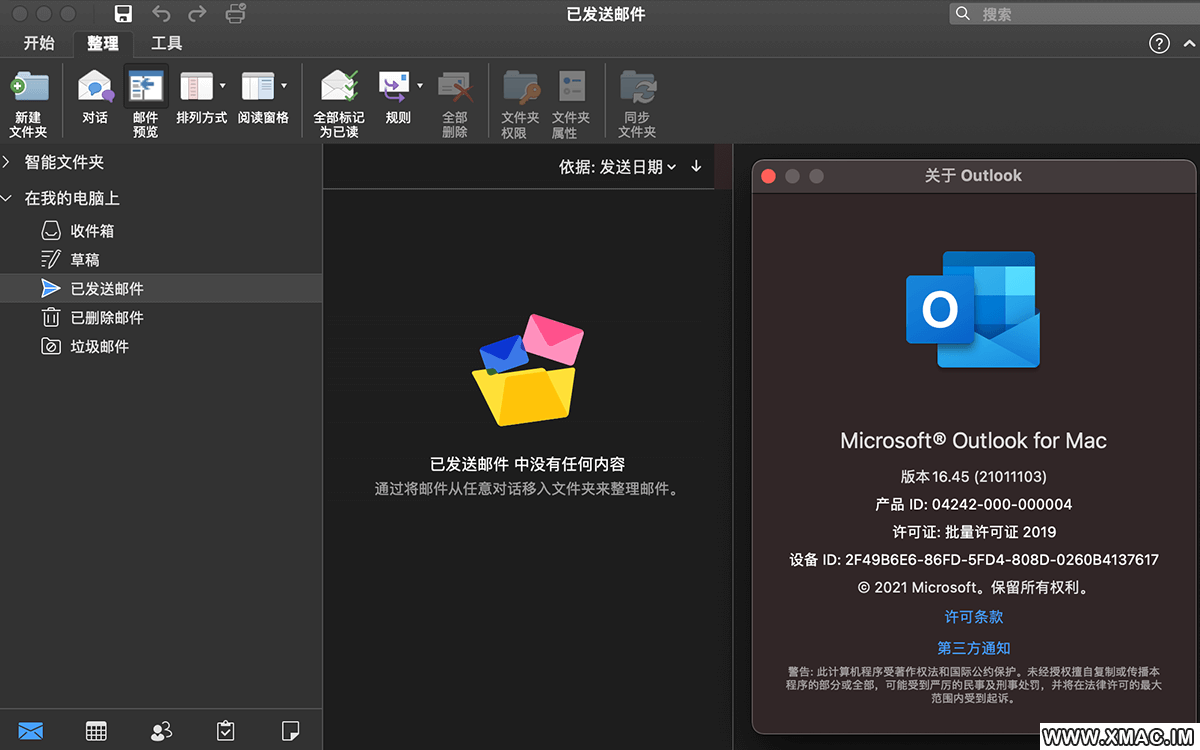Click the New Folder (新建文件夹) icon

point(29,88)
